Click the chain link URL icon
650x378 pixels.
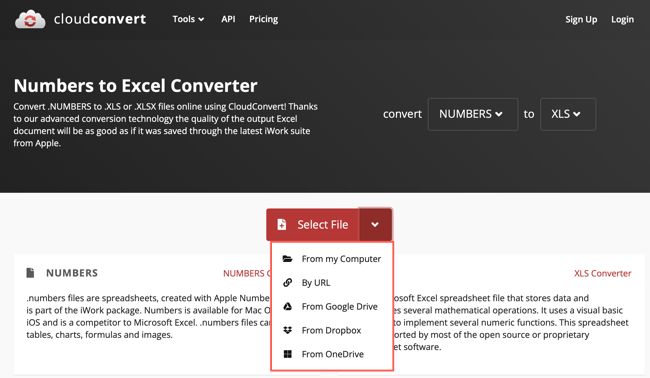coord(287,283)
